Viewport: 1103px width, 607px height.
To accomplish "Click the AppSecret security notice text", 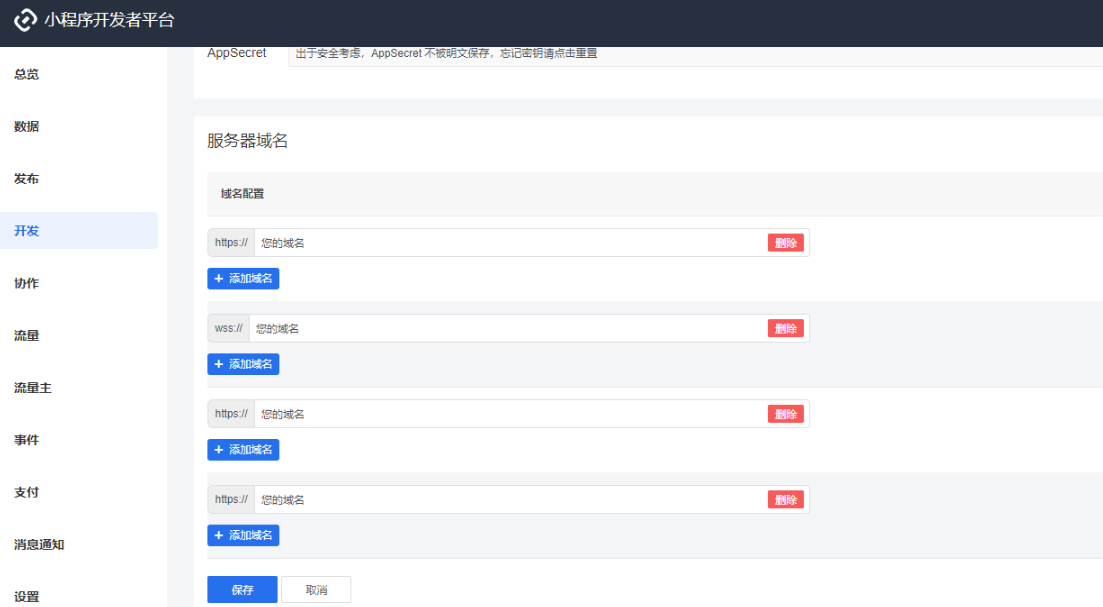I will [x=446, y=53].
